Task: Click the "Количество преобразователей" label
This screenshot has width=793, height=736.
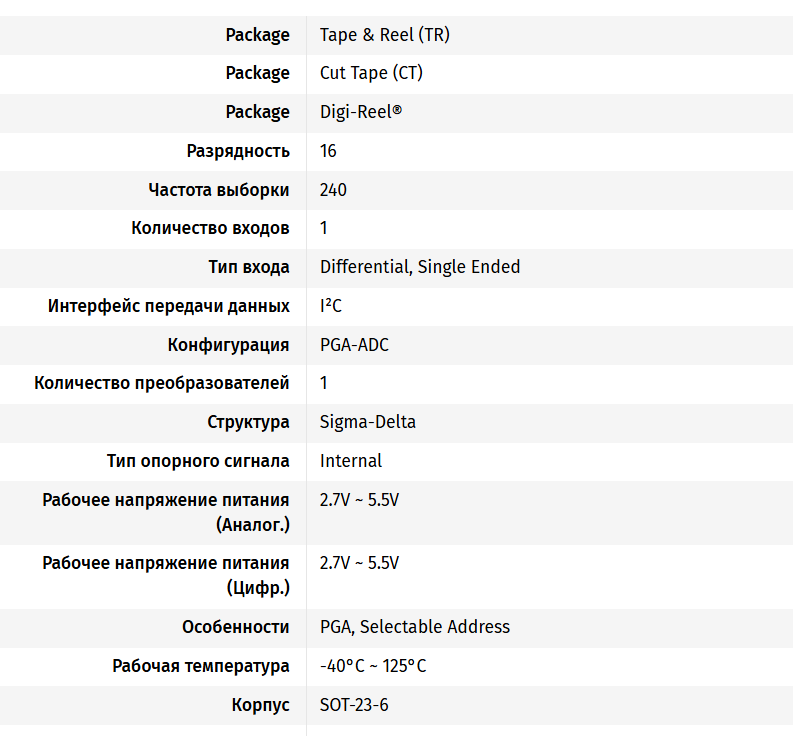Action: (162, 383)
